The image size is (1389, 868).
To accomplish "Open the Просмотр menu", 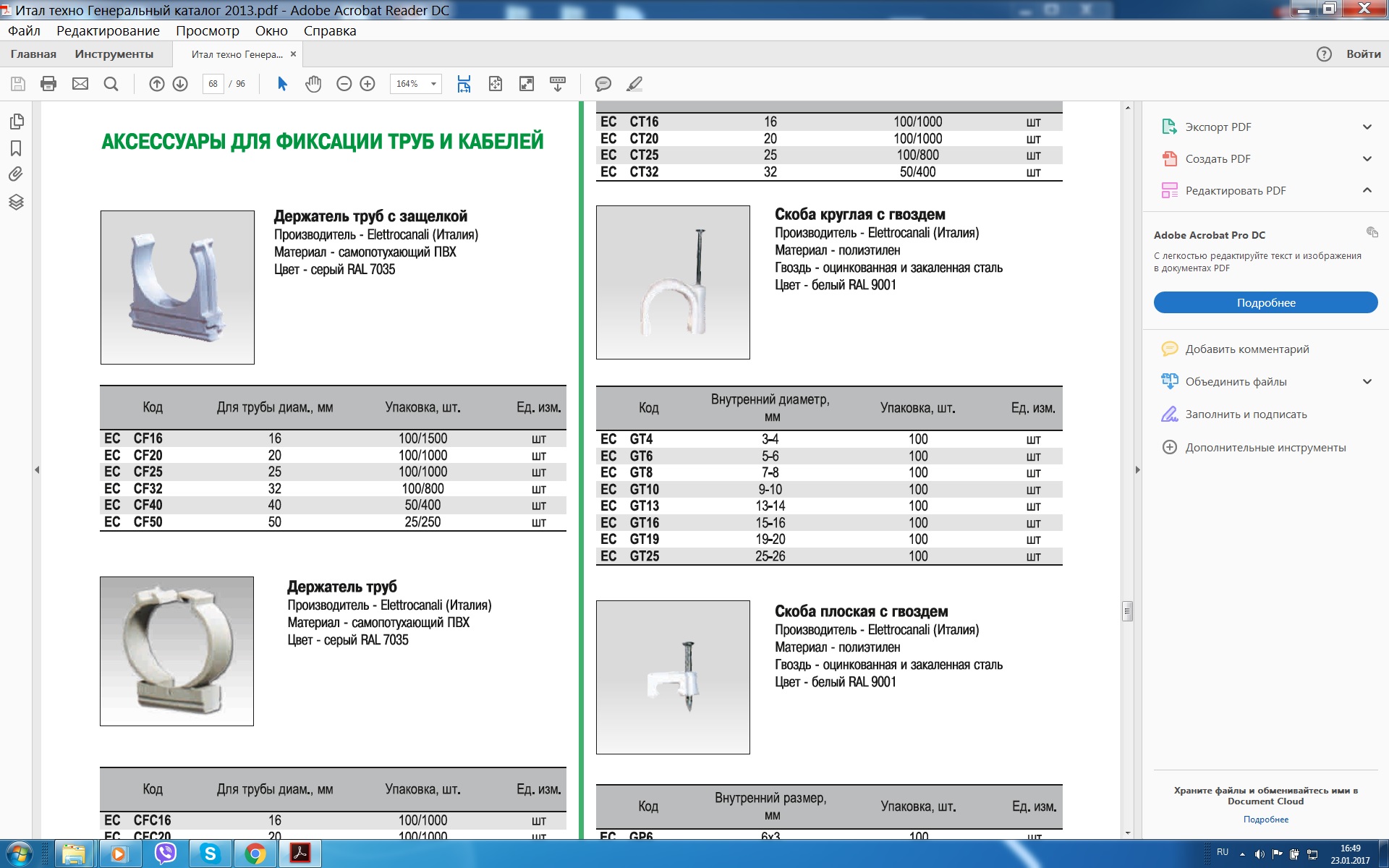I will click(x=207, y=30).
